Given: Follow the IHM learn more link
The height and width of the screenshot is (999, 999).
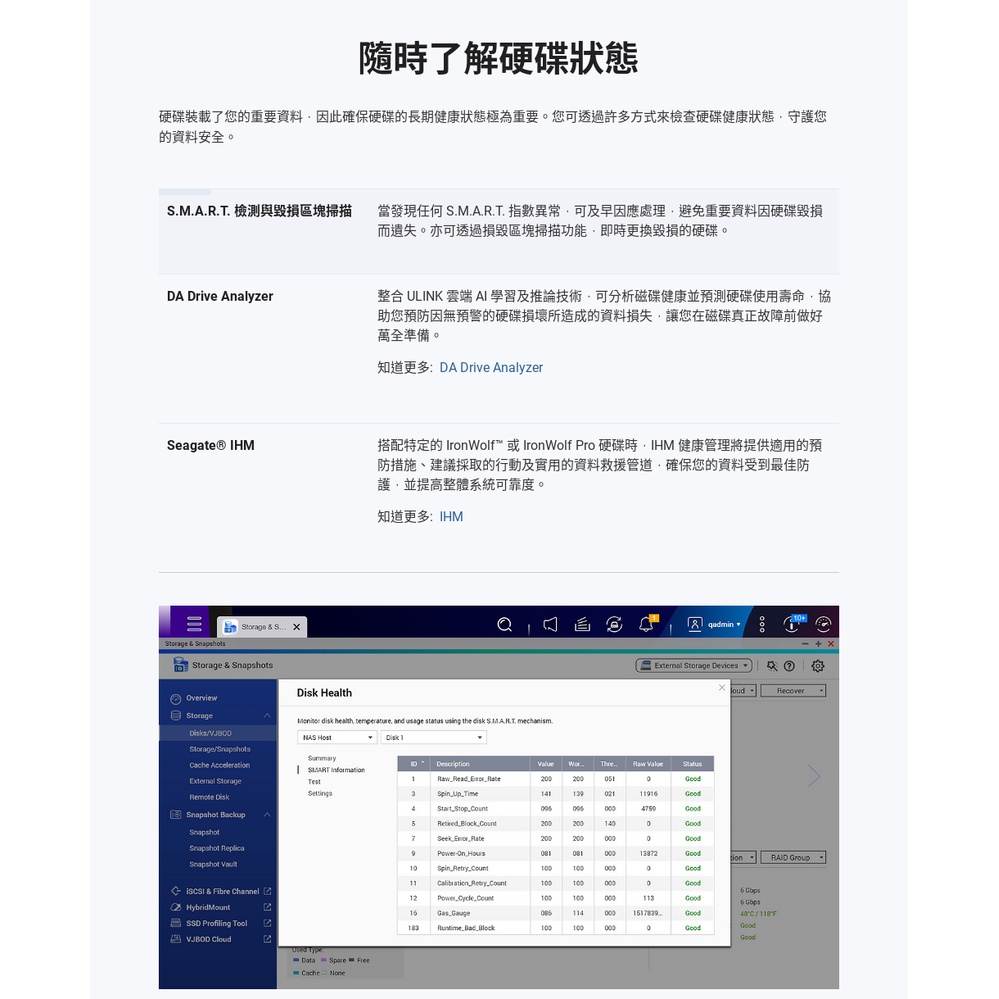Looking at the screenshot, I should pyautogui.click(x=451, y=517).
